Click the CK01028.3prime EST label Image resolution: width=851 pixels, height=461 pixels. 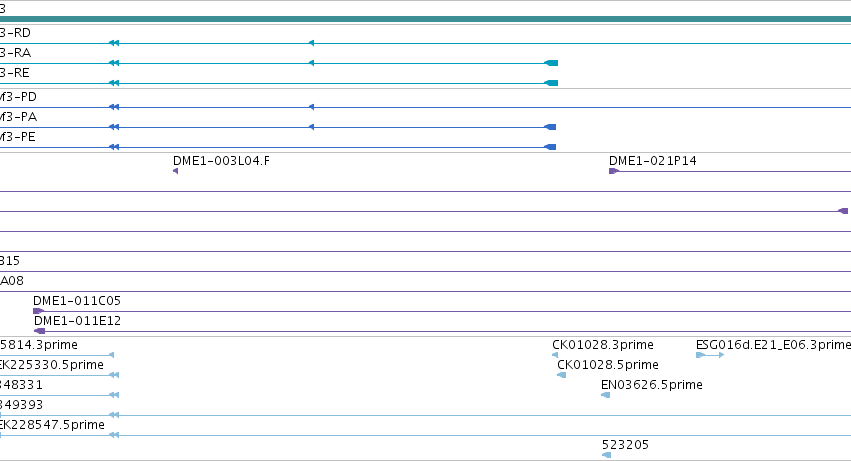tap(602, 345)
